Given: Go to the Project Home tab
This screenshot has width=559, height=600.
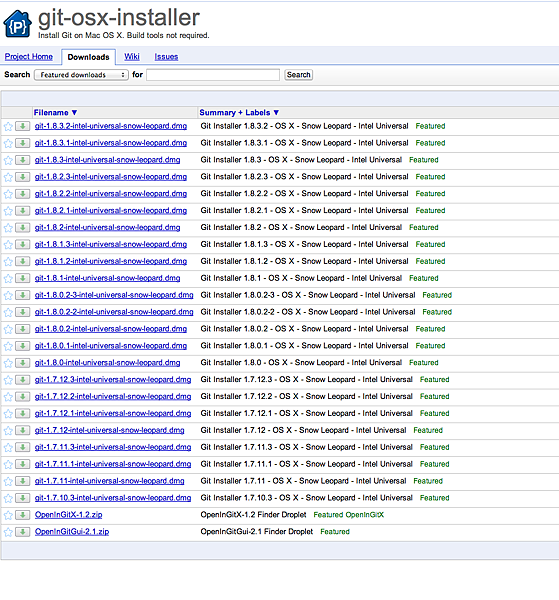Looking at the screenshot, I should point(29,57).
